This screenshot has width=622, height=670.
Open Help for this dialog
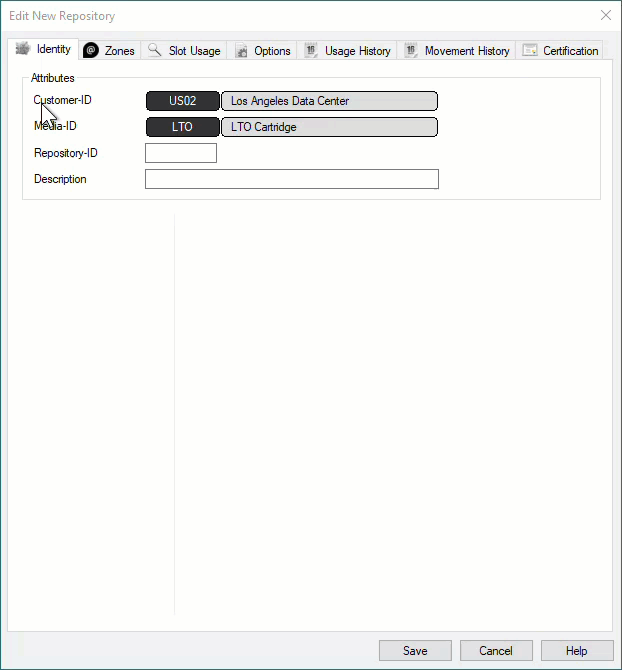click(x=577, y=650)
